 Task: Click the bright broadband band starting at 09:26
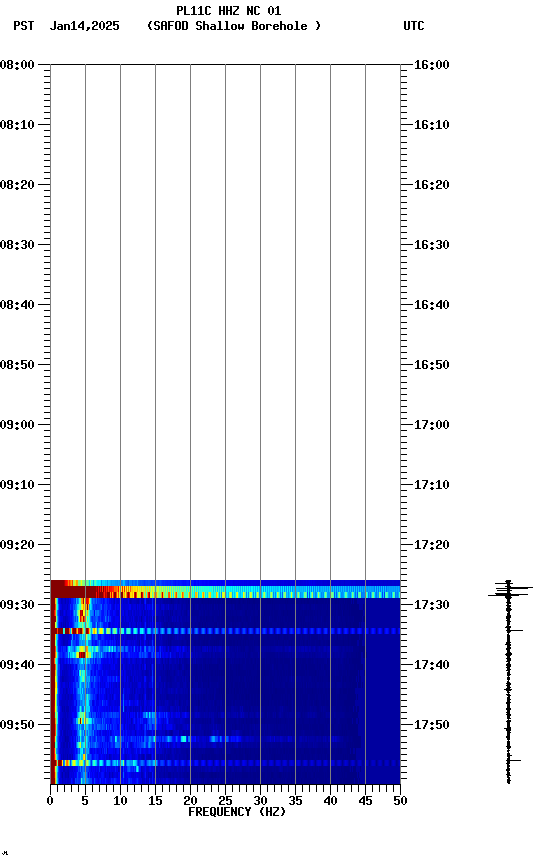225,589
